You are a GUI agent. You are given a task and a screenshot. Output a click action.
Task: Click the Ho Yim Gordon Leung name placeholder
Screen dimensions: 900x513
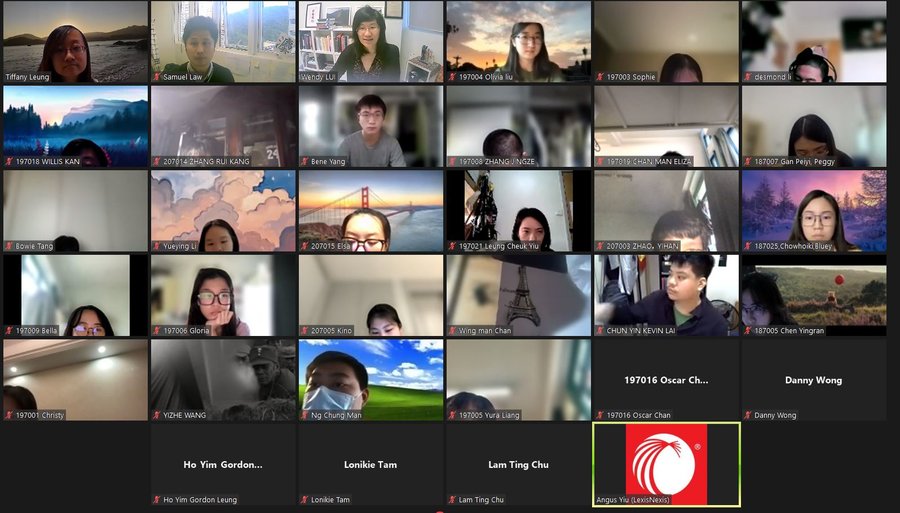[223, 464]
